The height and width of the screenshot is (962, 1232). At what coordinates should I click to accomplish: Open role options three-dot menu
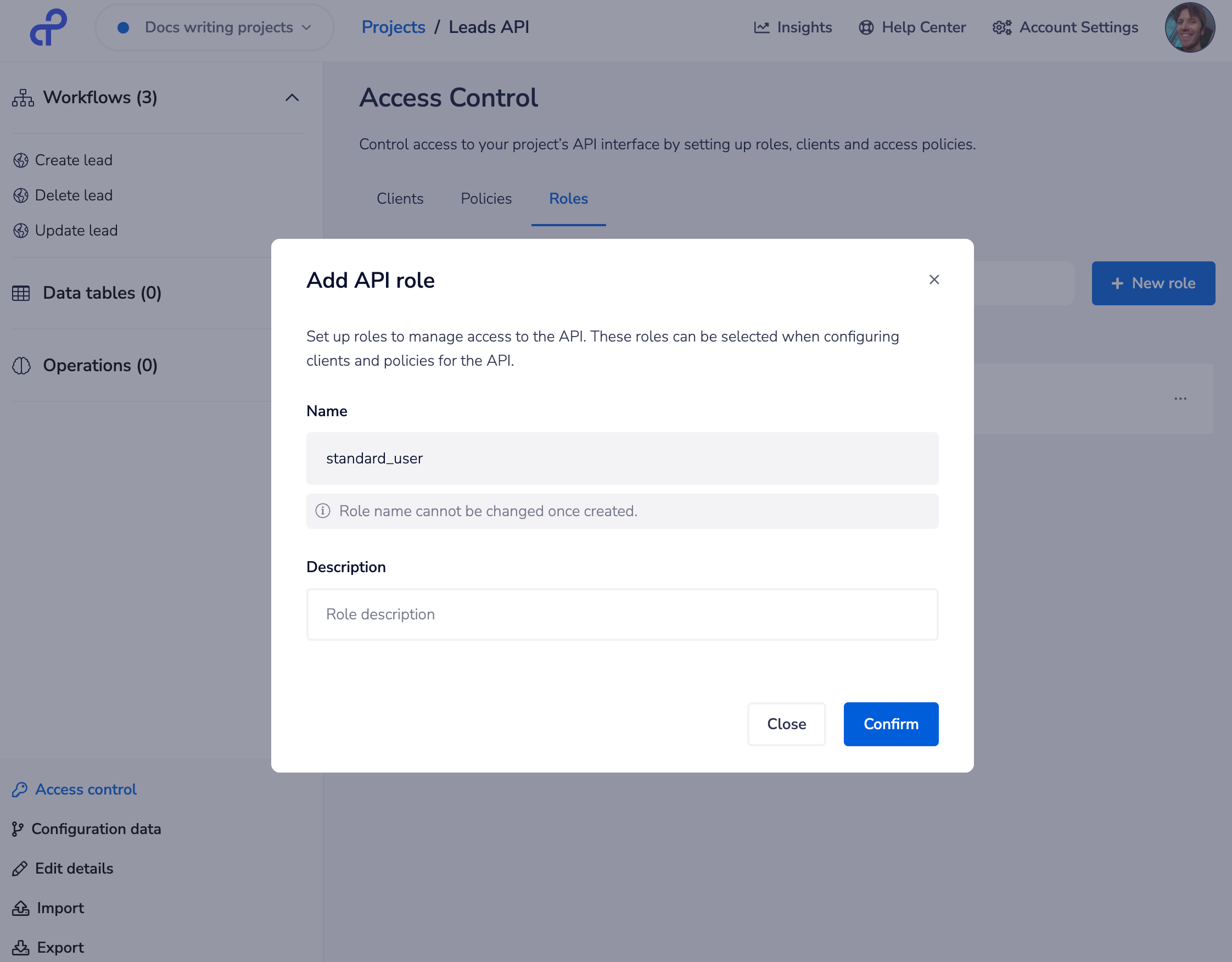(1180, 399)
